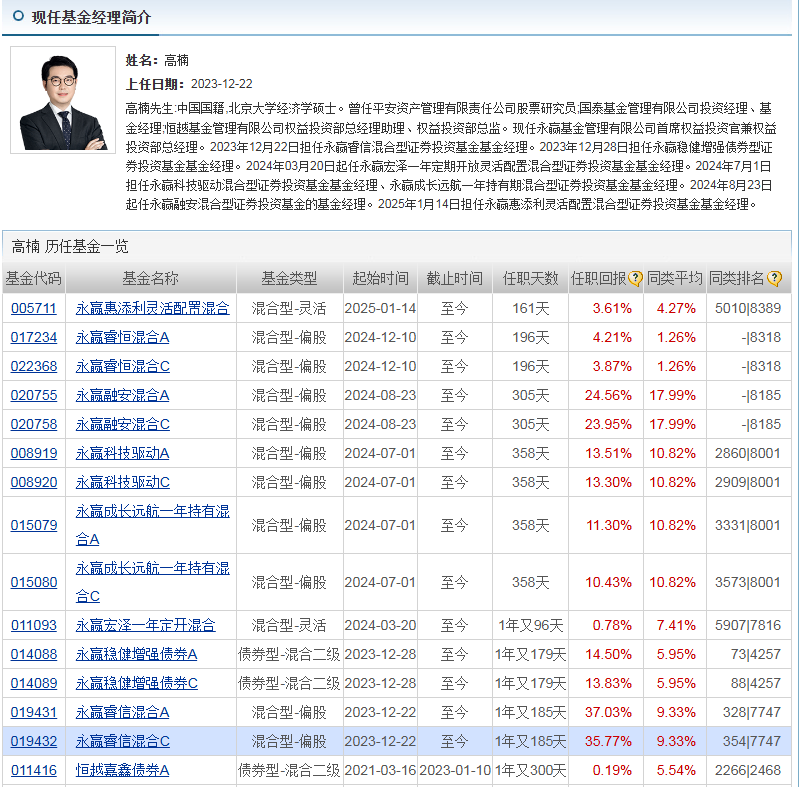The height and width of the screenshot is (787, 799).
Task: Open 永赢成长远航一年持有混合A link
Action: pyautogui.click(x=152, y=526)
